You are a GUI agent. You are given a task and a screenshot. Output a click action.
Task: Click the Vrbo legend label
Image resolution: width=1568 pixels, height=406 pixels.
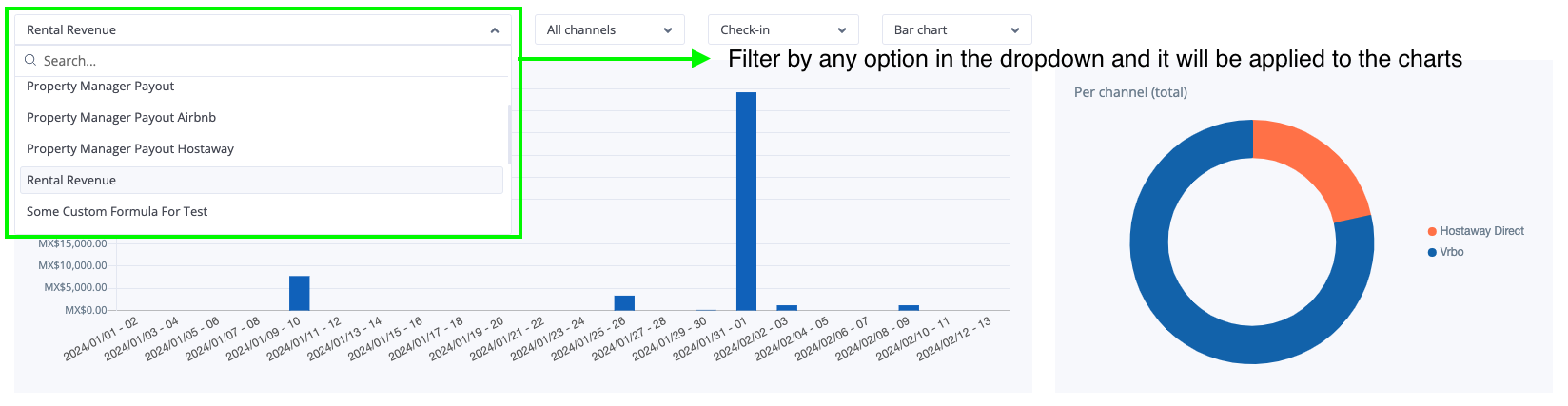[1452, 252]
